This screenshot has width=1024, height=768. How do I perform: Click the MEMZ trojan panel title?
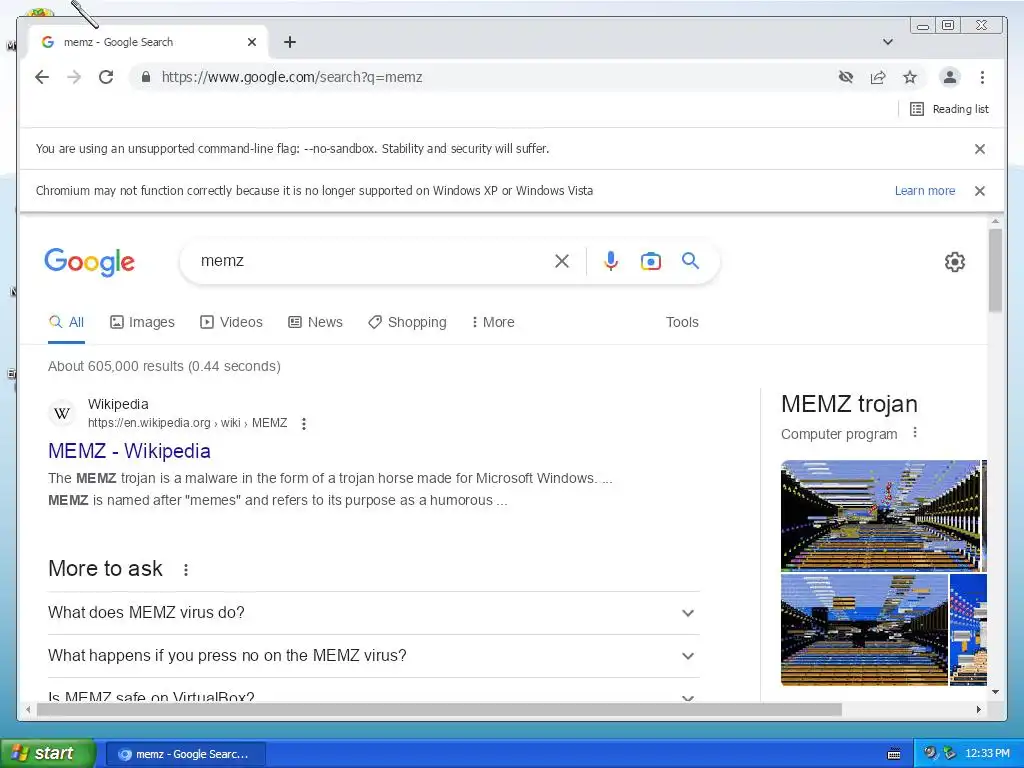[849, 404]
